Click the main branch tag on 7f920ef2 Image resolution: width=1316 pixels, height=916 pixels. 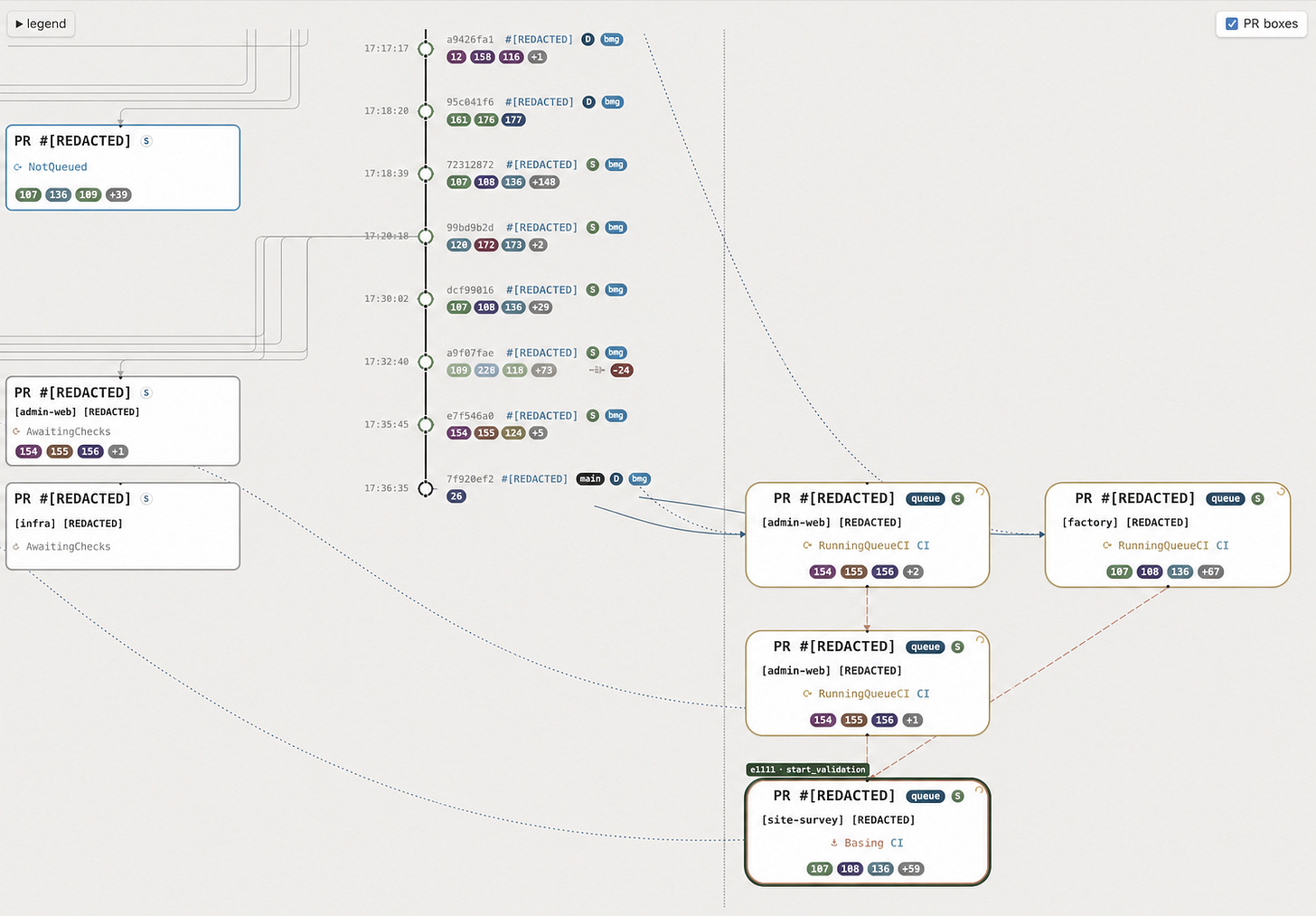[590, 479]
